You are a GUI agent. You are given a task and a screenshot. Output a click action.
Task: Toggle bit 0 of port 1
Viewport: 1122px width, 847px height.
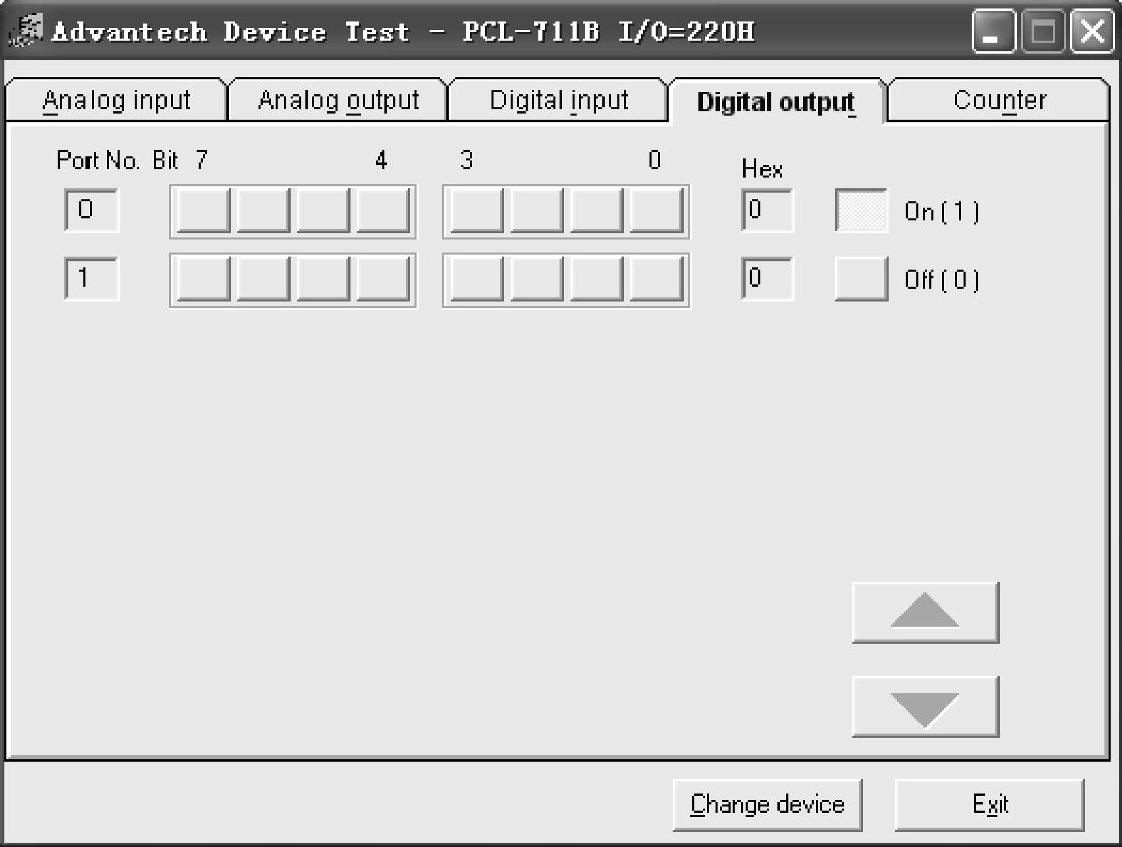[x=656, y=279]
